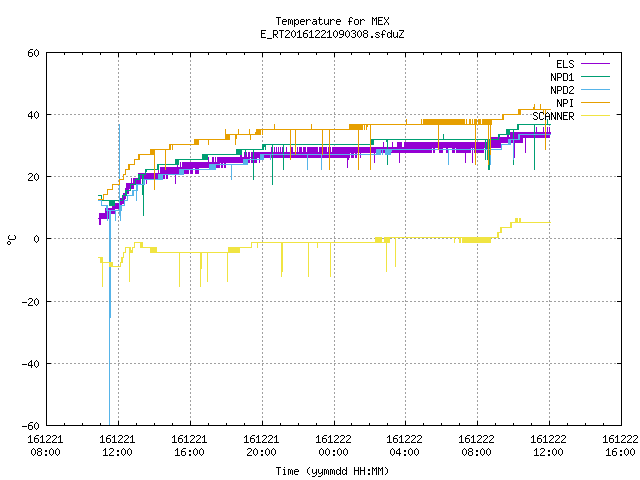Click the °C y-axis label
Screen dimensions: 640x480
click(x=12, y=240)
